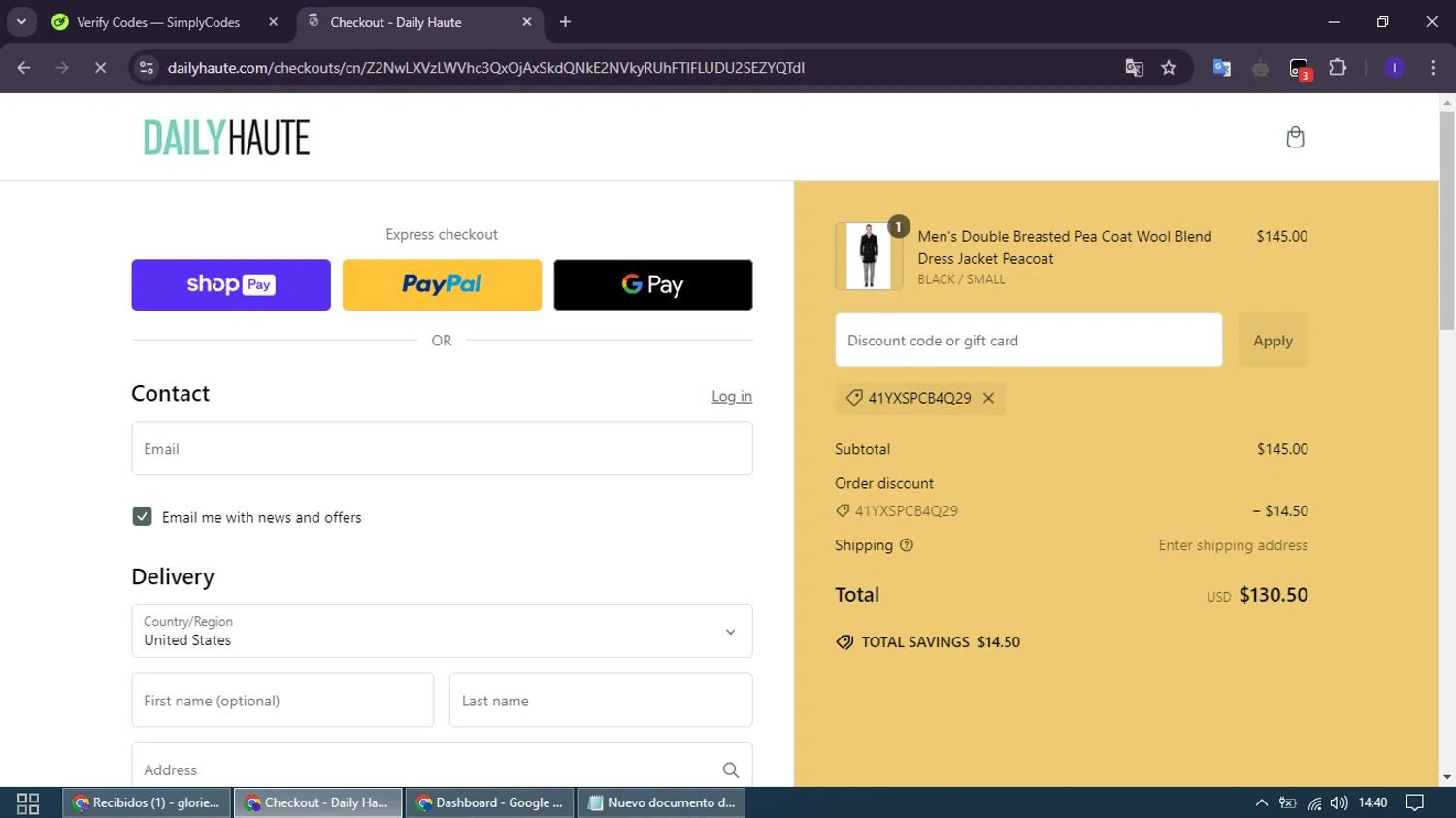Click the First name (optional) field
Viewport: 1456px width, 818px height.
click(282, 700)
